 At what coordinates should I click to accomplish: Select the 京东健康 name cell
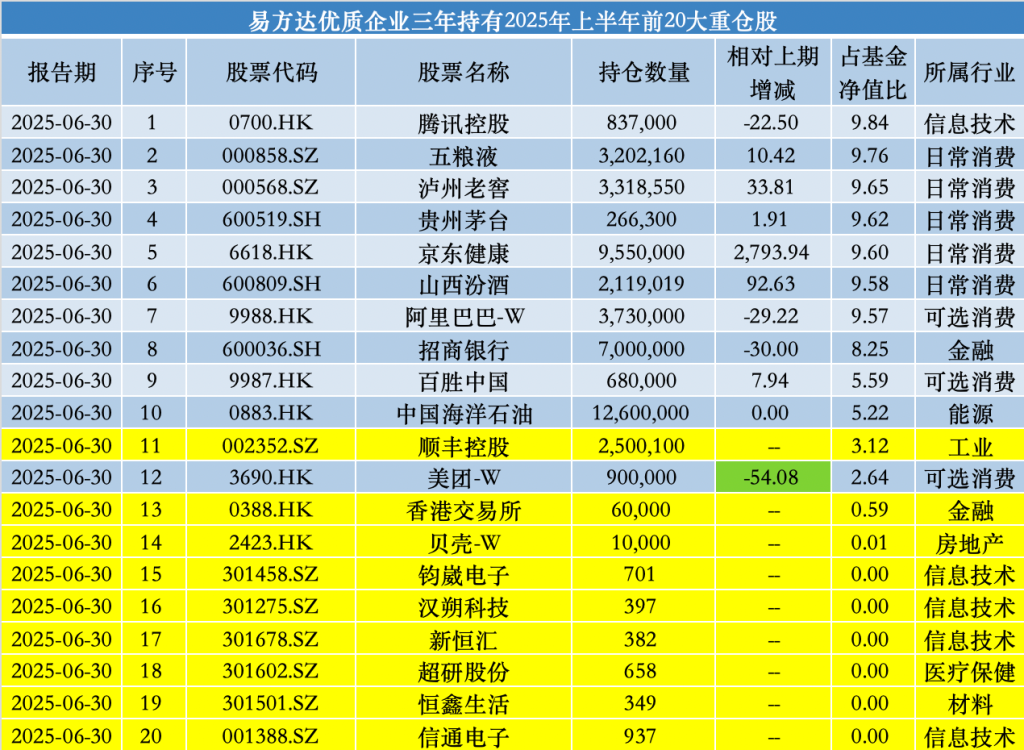[x=464, y=252]
